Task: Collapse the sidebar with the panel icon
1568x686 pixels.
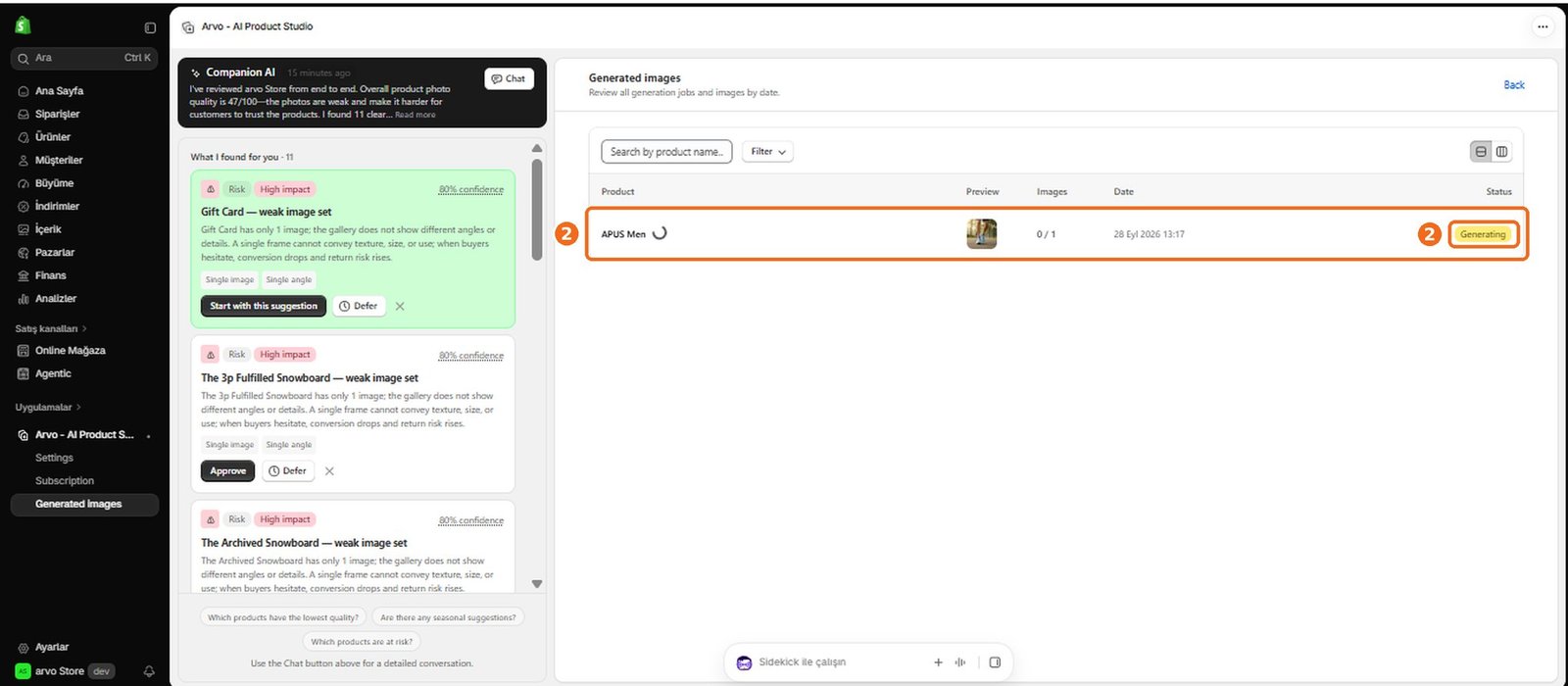Action: point(150,27)
